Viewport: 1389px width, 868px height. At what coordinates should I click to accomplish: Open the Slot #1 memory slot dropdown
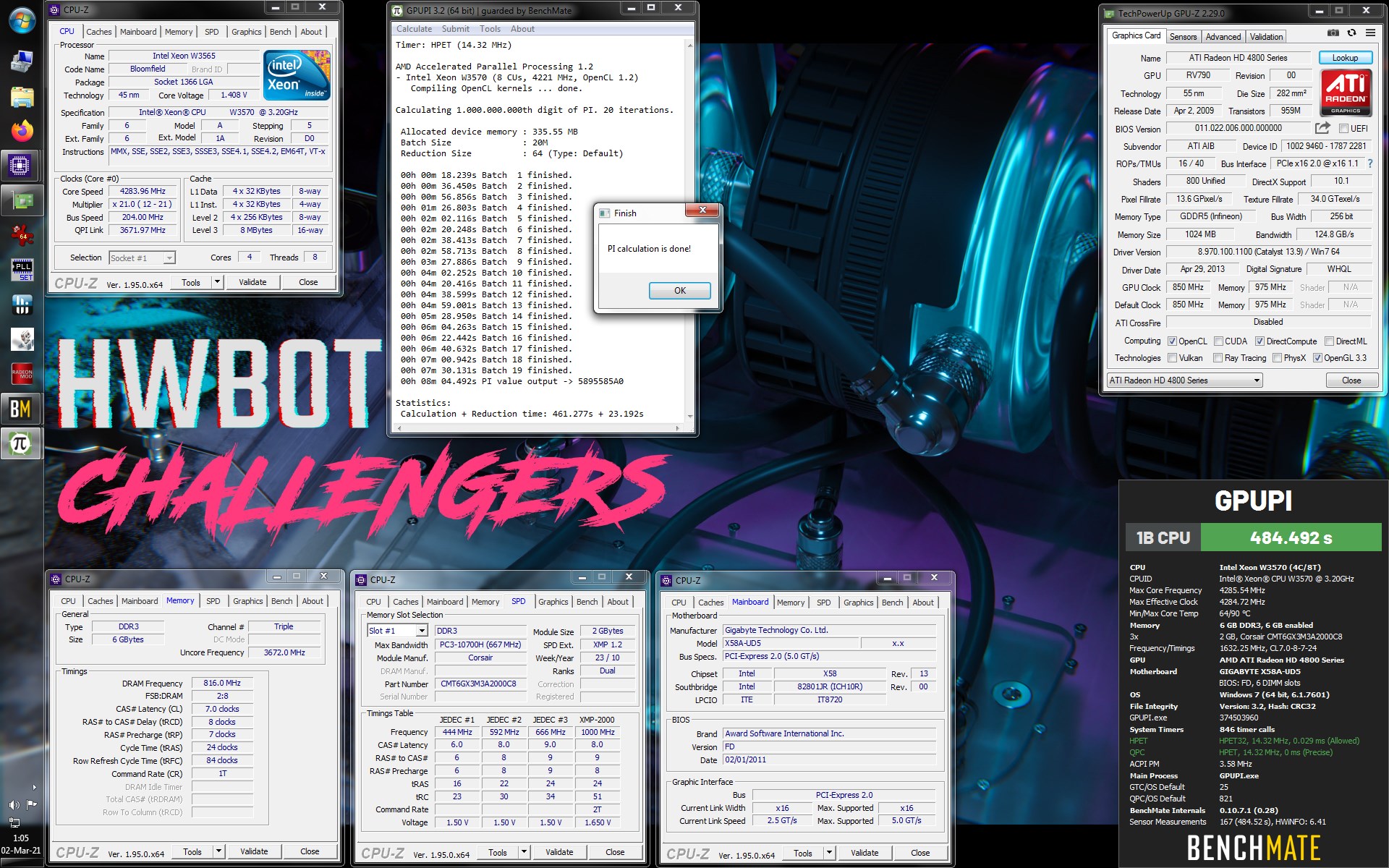coord(397,631)
